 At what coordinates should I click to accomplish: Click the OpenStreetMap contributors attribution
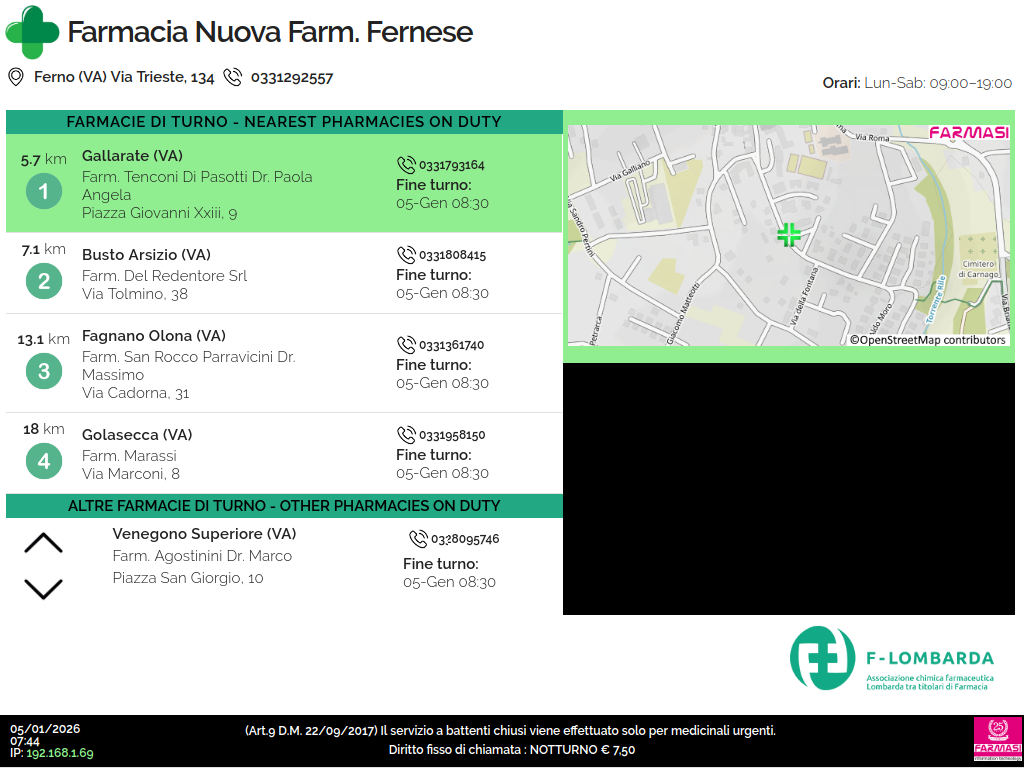927,340
